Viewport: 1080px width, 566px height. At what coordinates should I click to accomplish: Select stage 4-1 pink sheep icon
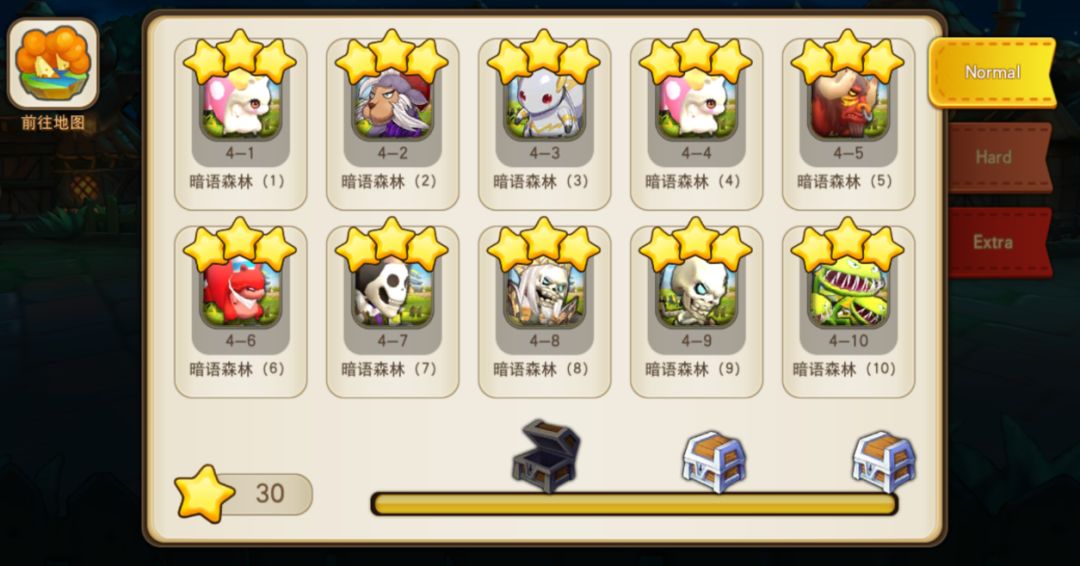pos(240,103)
